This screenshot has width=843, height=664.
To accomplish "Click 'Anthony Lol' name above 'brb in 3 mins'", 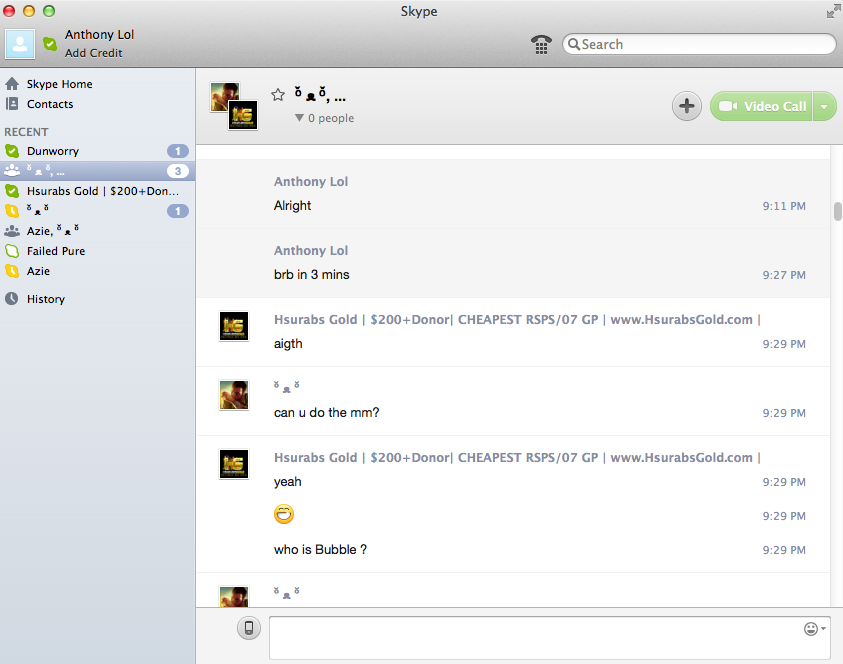I will (311, 251).
